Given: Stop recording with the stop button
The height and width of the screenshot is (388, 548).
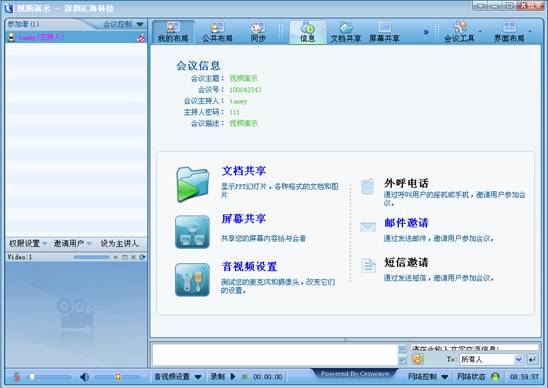Looking at the screenshot, I should pos(245,377).
